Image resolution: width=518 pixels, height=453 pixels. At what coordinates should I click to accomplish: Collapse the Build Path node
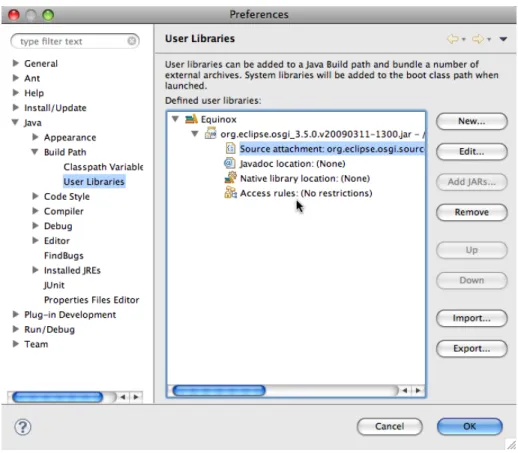(x=35, y=152)
